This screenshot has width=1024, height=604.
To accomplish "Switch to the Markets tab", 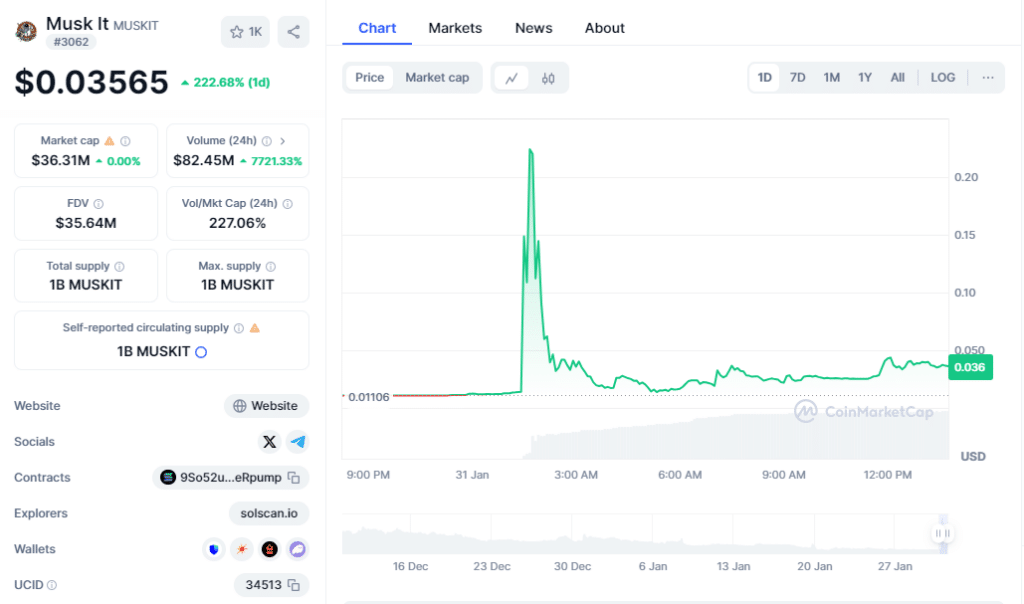I will [x=455, y=28].
